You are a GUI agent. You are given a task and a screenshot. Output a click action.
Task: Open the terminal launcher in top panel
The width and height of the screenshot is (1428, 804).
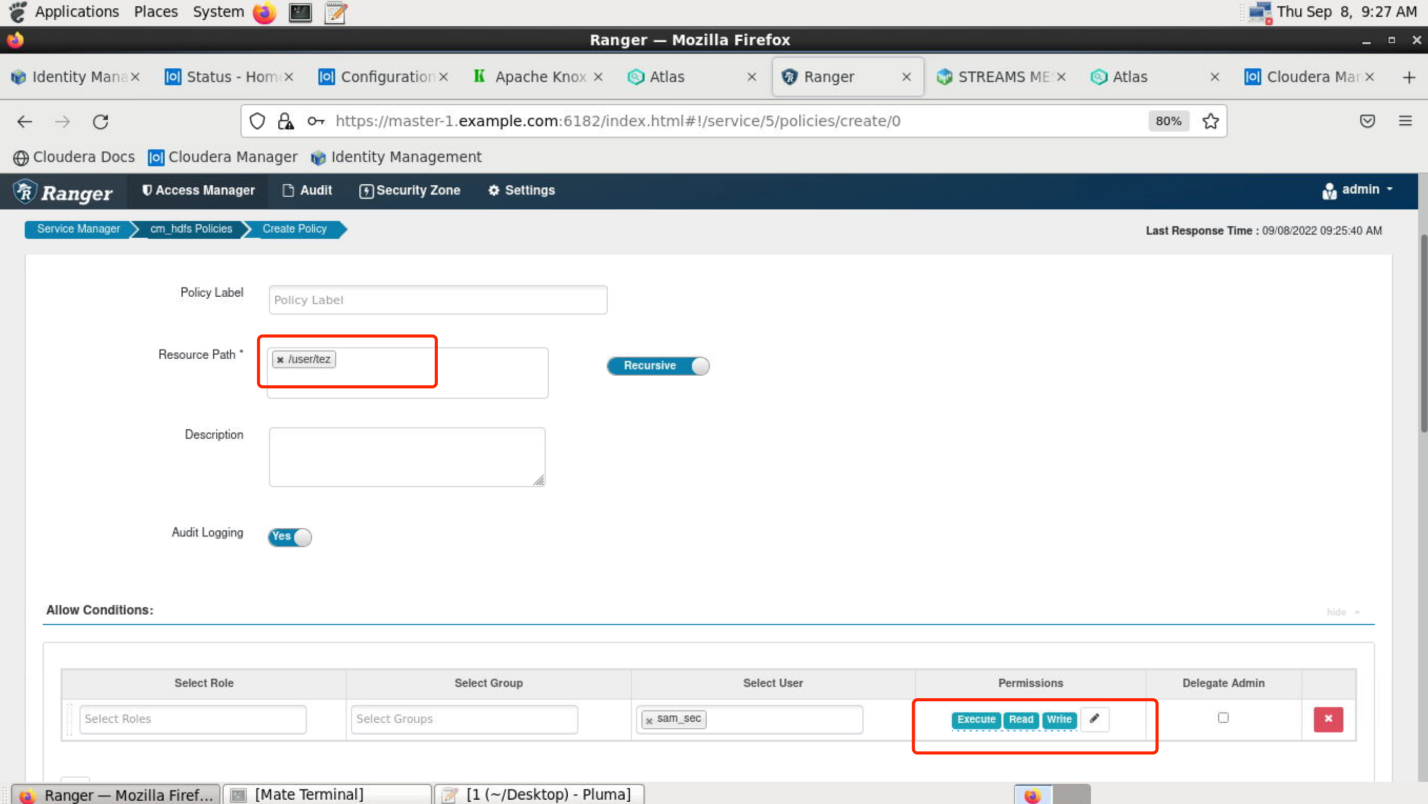300,12
